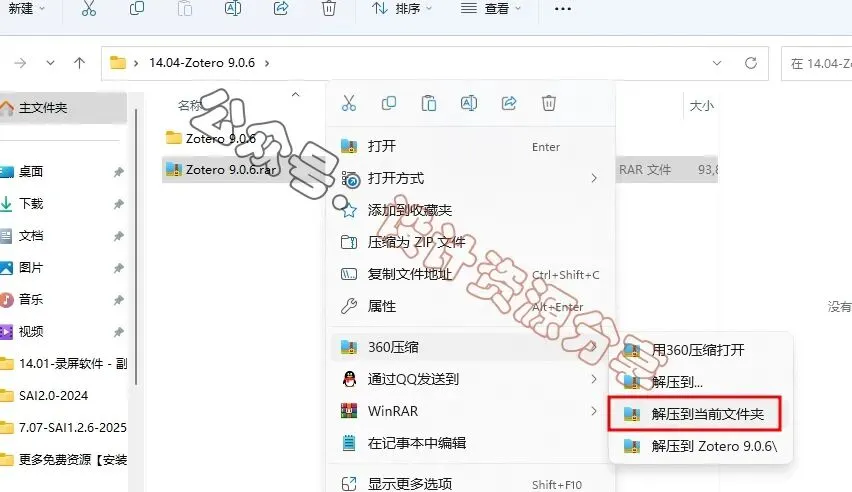Go up one folder level

click(79, 63)
